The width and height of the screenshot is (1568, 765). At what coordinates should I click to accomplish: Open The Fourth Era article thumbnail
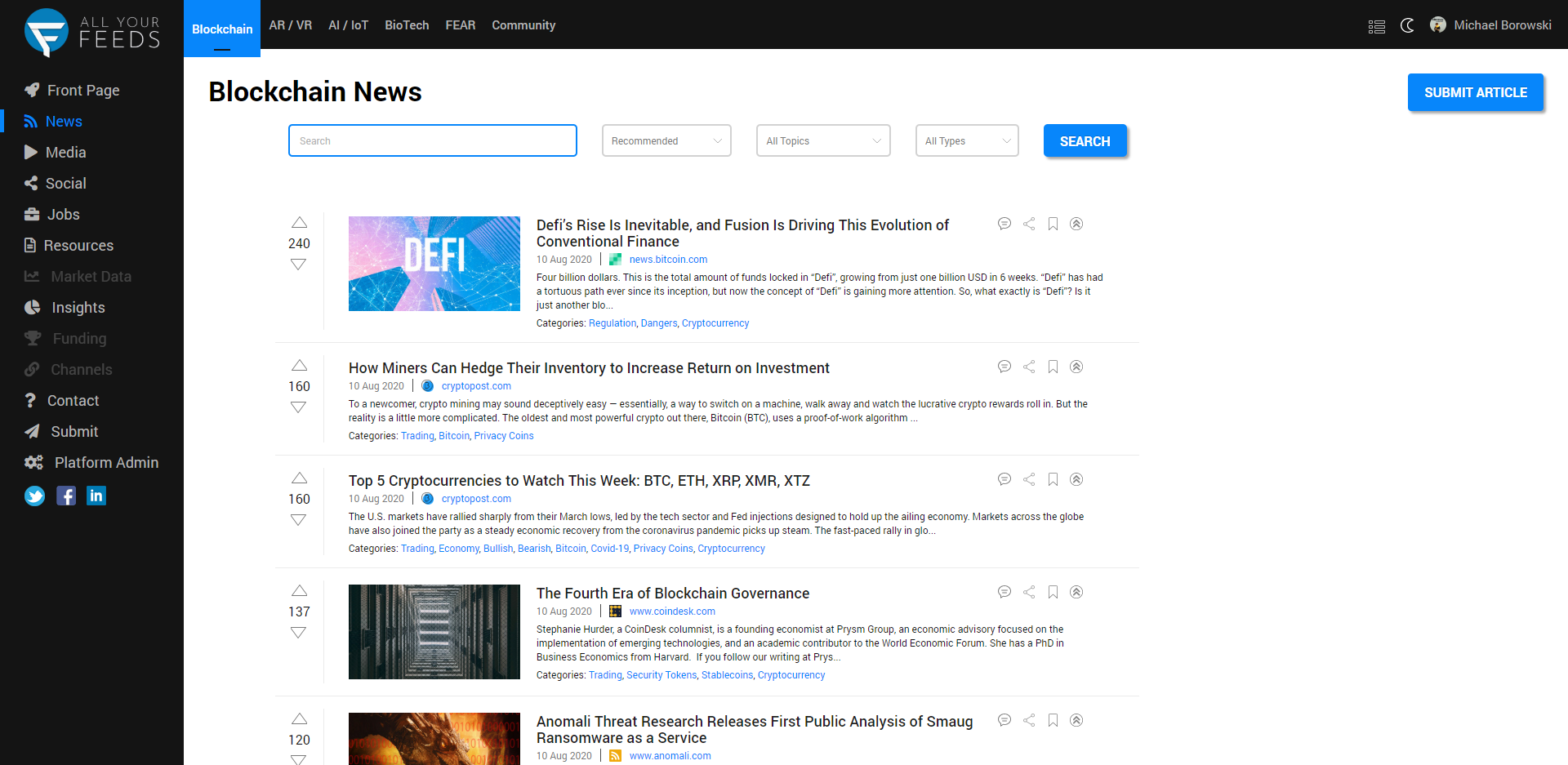coord(434,632)
